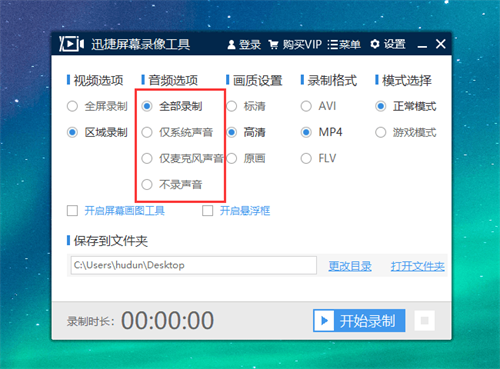Click 更改目录 link
500x369 pixels.
click(x=350, y=266)
